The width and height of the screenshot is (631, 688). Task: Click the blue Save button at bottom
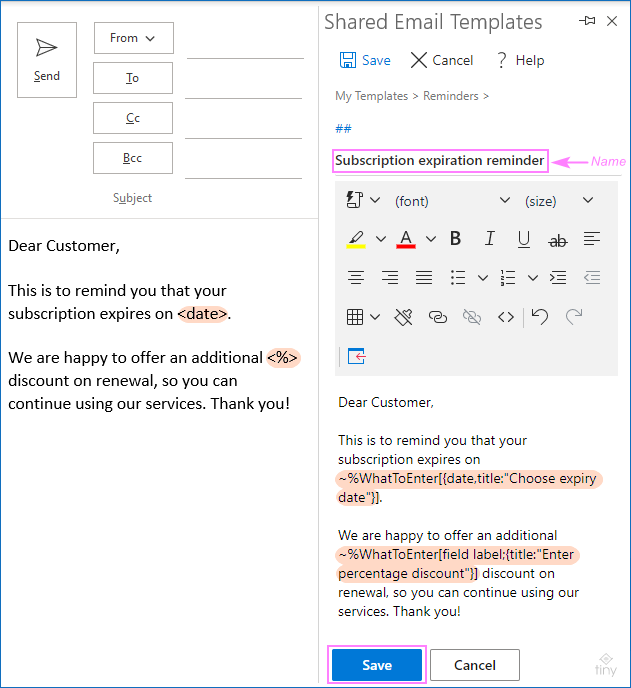377,665
